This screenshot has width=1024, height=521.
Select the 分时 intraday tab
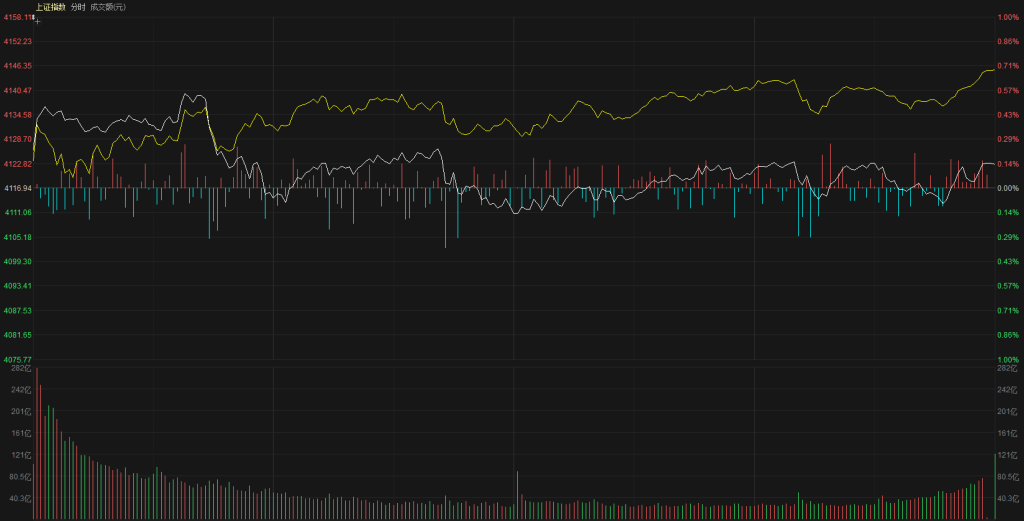(x=78, y=7)
